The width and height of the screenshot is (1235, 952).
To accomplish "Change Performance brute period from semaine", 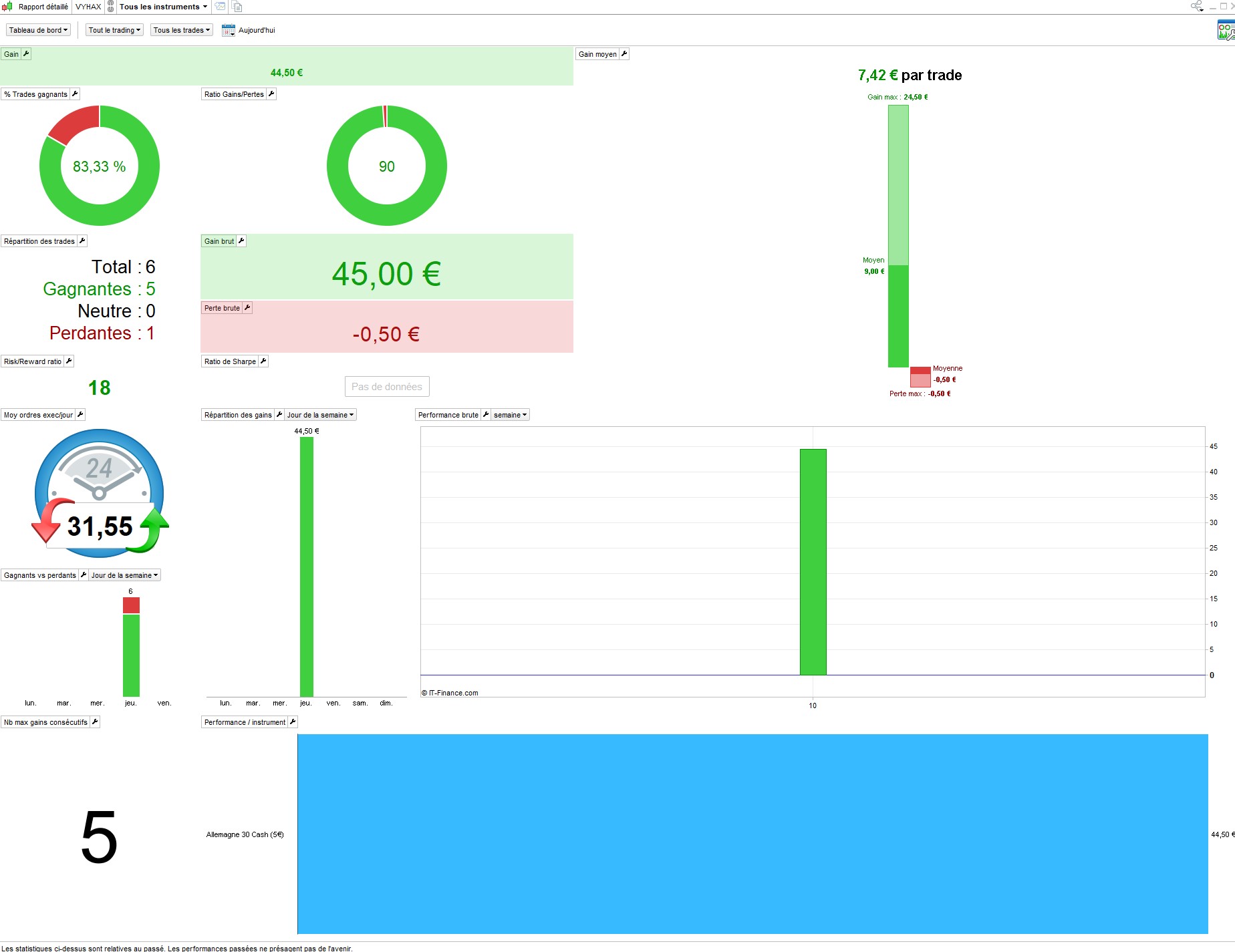I will (511, 415).
